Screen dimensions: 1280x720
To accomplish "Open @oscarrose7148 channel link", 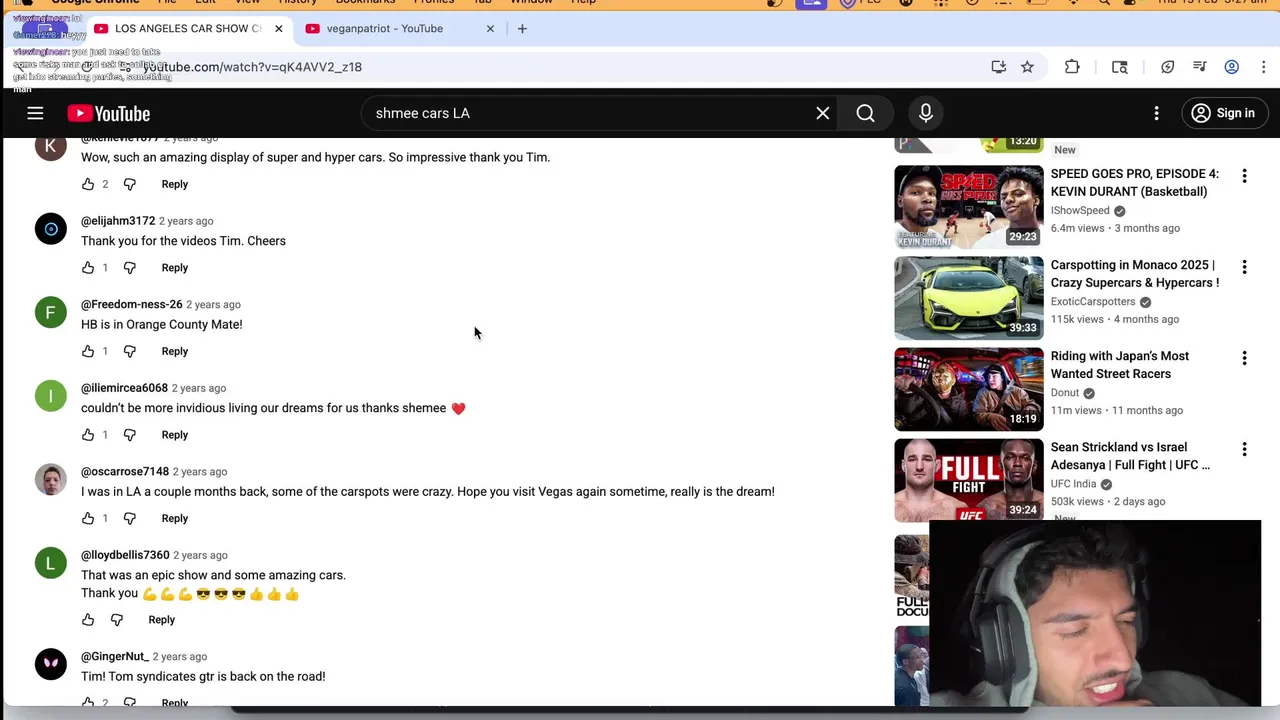I will point(125,471).
